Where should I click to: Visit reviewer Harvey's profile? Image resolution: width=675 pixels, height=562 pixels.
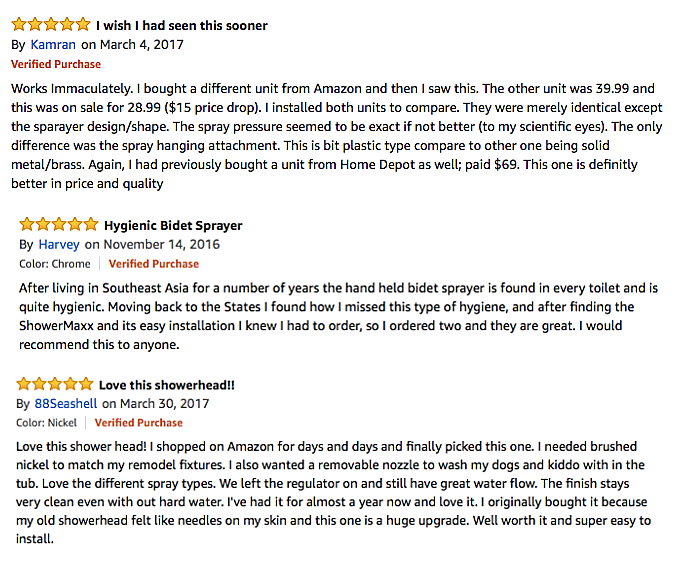point(59,244)
